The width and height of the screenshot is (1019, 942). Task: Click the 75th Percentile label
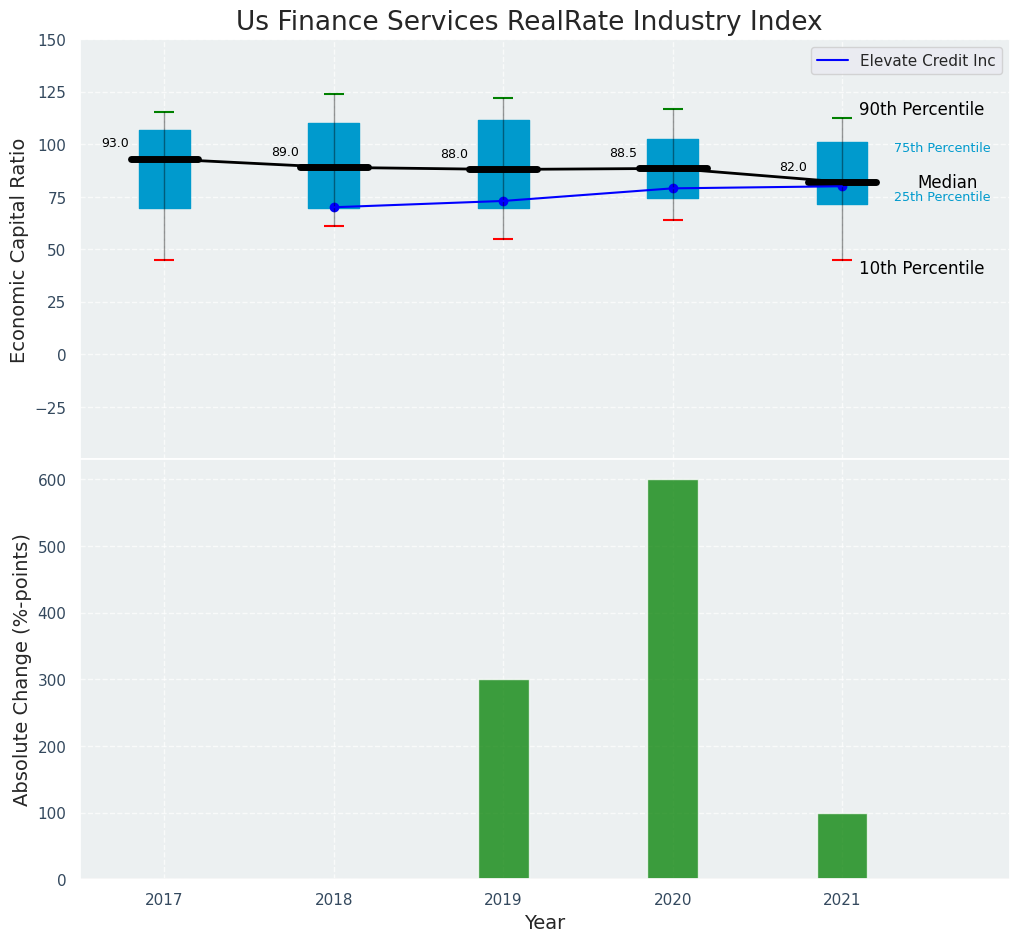pos(942,148)
